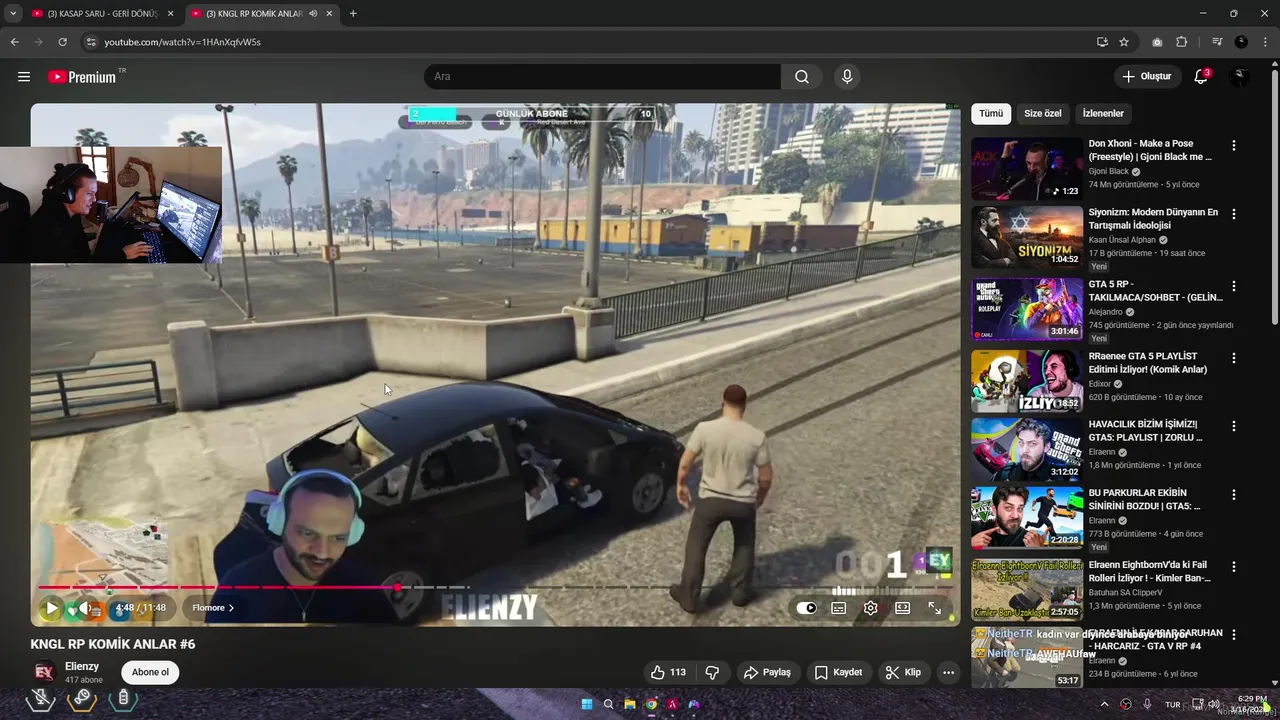Toggle the autoplay switch in player

click(806, 608)
